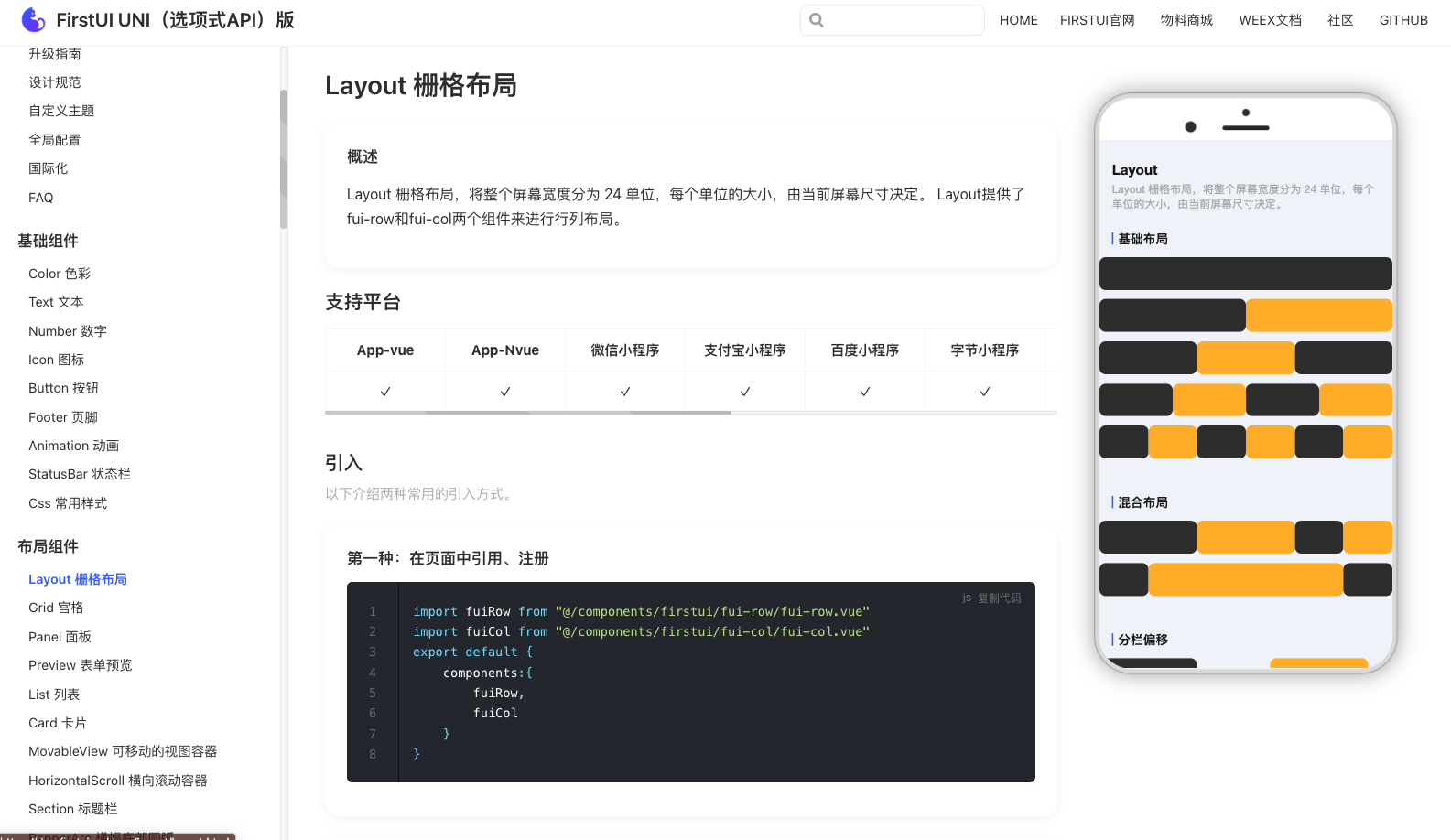Open Animation 动画 component page

[74, 446]
